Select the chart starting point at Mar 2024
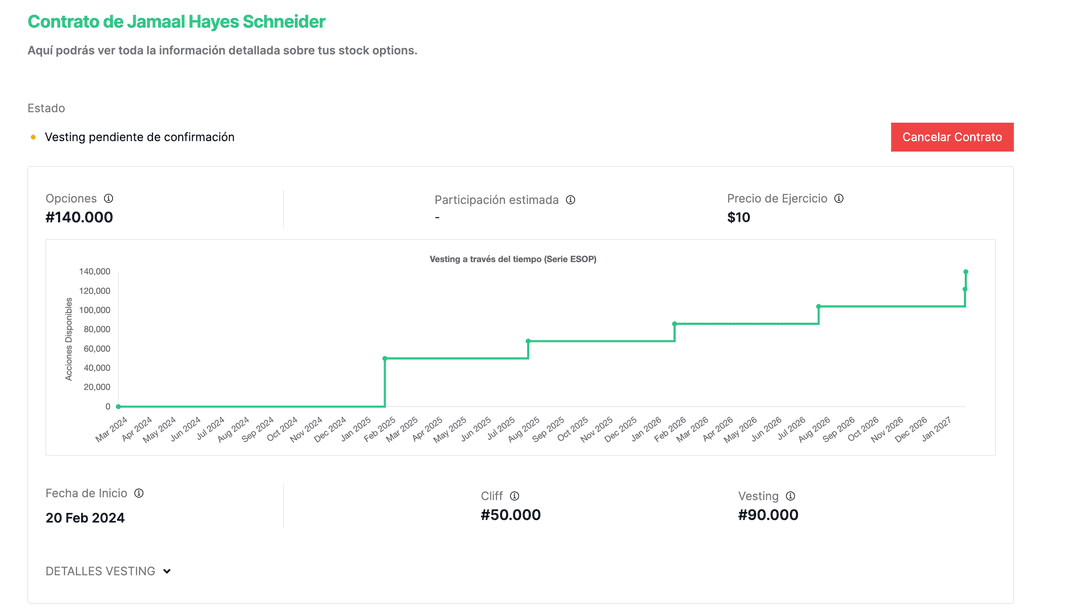Screen dimensions: 1080x608 [118, 407]
